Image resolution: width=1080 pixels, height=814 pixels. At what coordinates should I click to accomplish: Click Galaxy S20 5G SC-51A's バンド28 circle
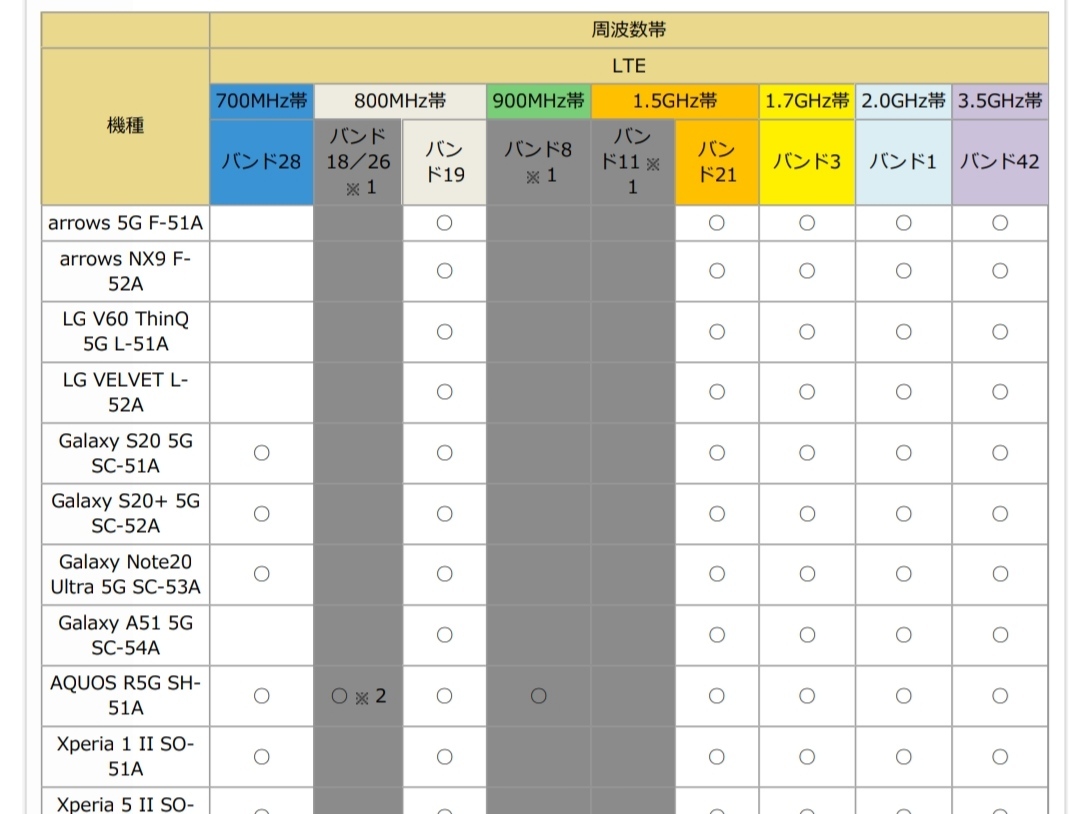click(261, 453)
